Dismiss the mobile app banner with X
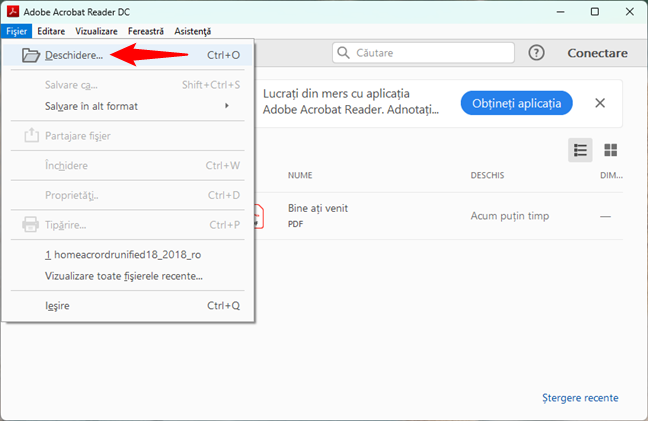Screen dimensions: 648x421 600,103
